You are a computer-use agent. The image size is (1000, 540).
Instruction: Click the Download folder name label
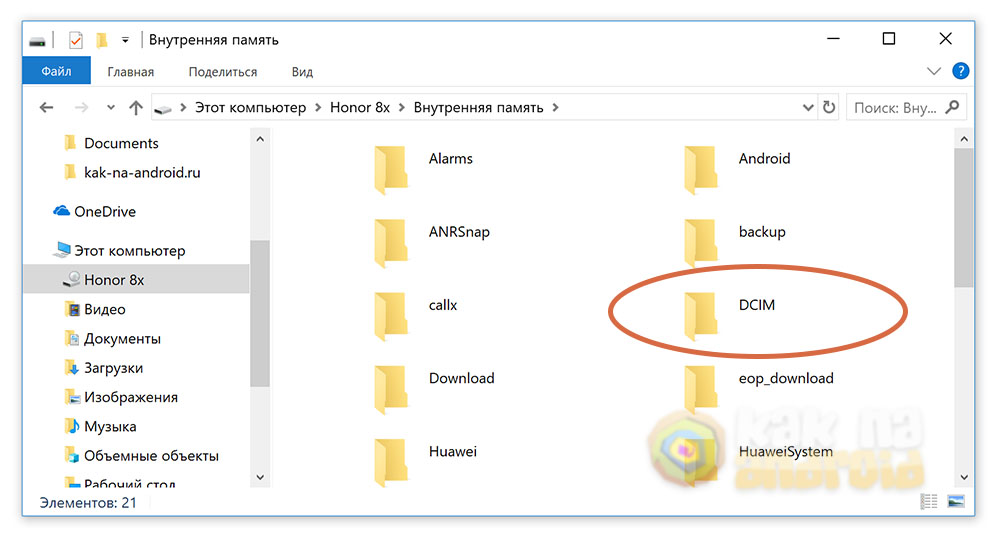coord(462,378)
